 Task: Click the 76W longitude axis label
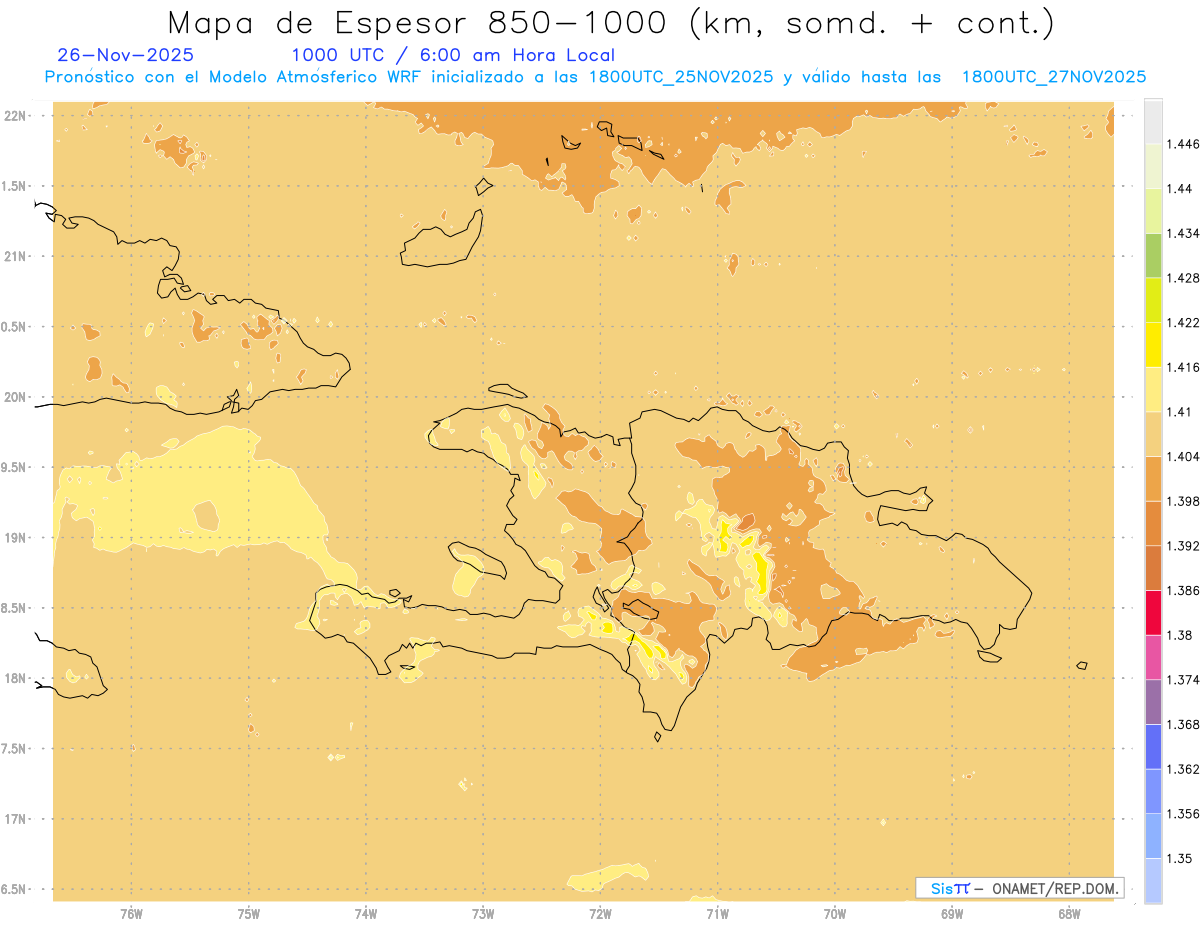click(131, 913)
